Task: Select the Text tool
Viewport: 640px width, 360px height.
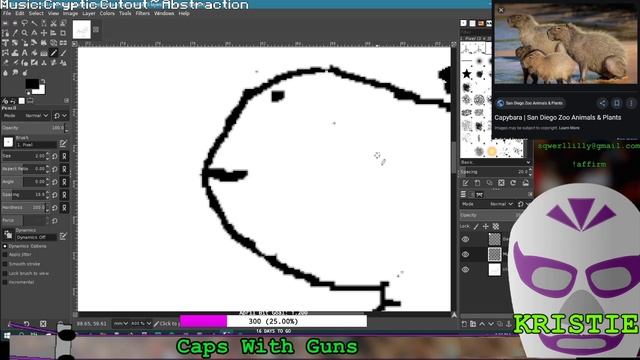Action: pos(25,53)
